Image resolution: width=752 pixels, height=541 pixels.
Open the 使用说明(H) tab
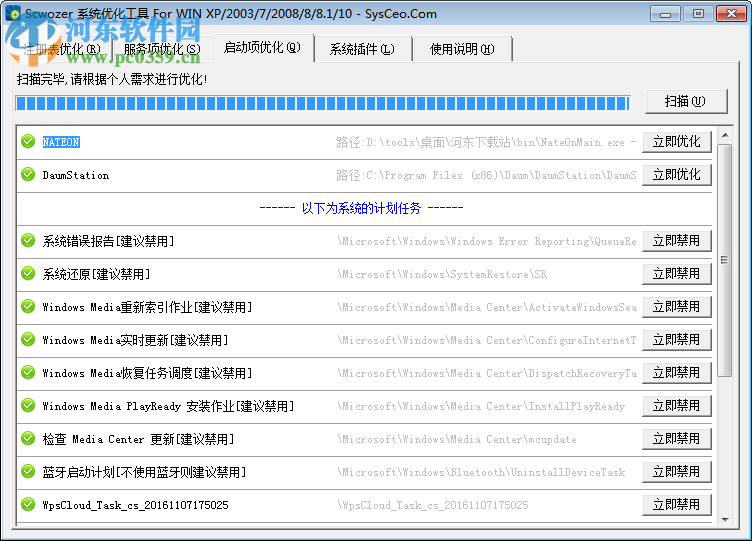point(462,49)
